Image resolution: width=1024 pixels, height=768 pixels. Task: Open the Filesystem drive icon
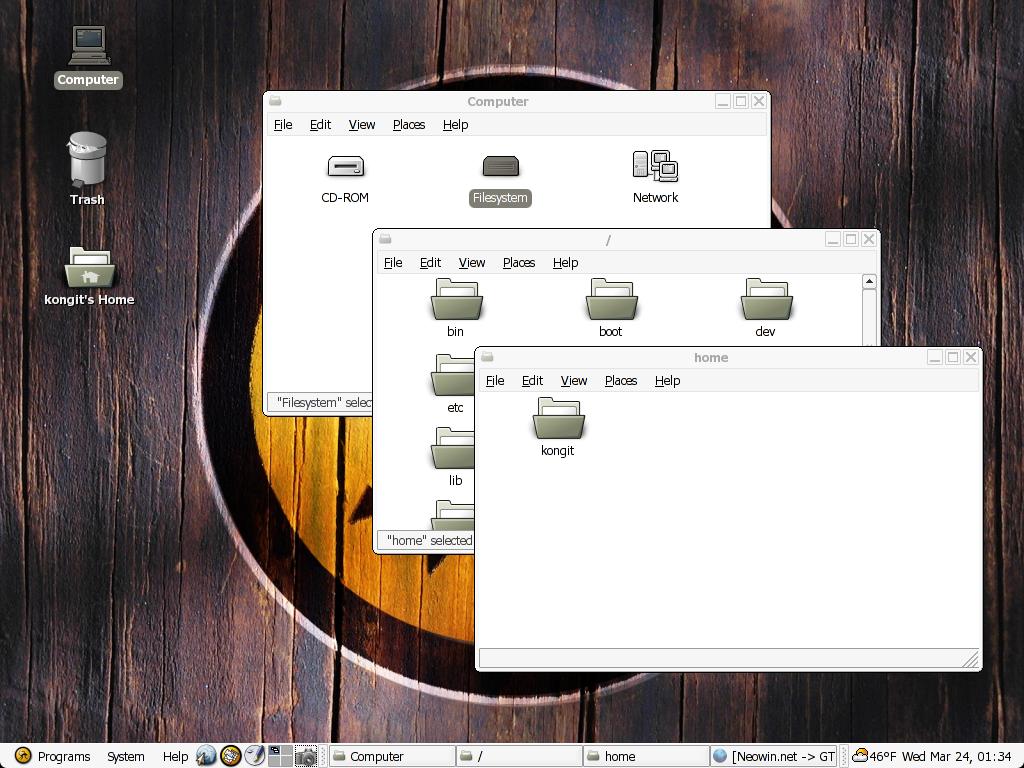(x=500, y=167)
